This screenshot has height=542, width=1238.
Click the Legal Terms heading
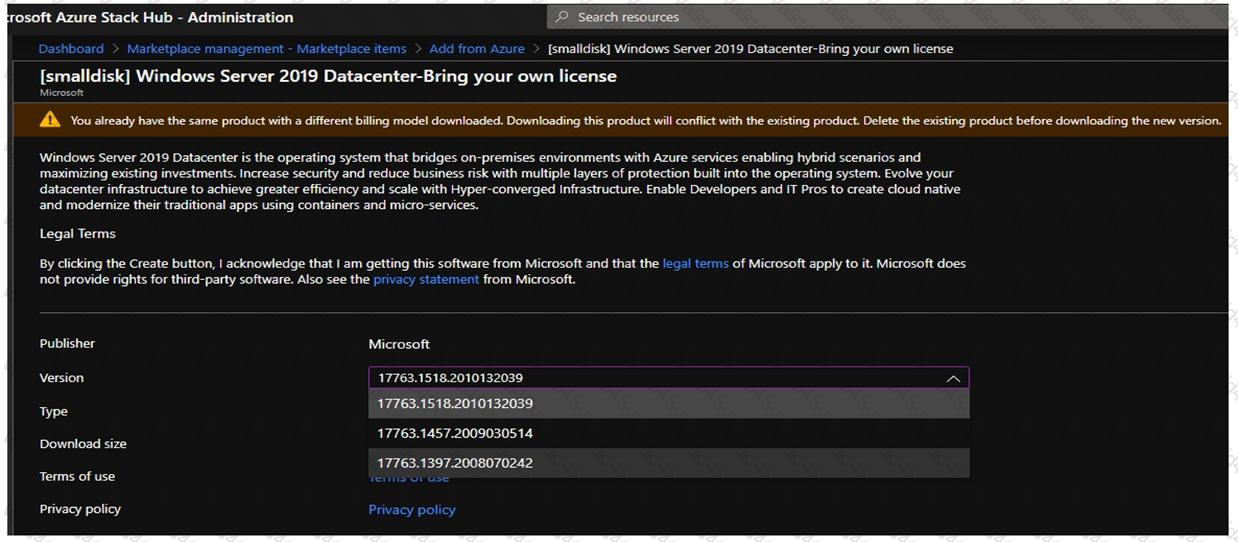(77, 233)
